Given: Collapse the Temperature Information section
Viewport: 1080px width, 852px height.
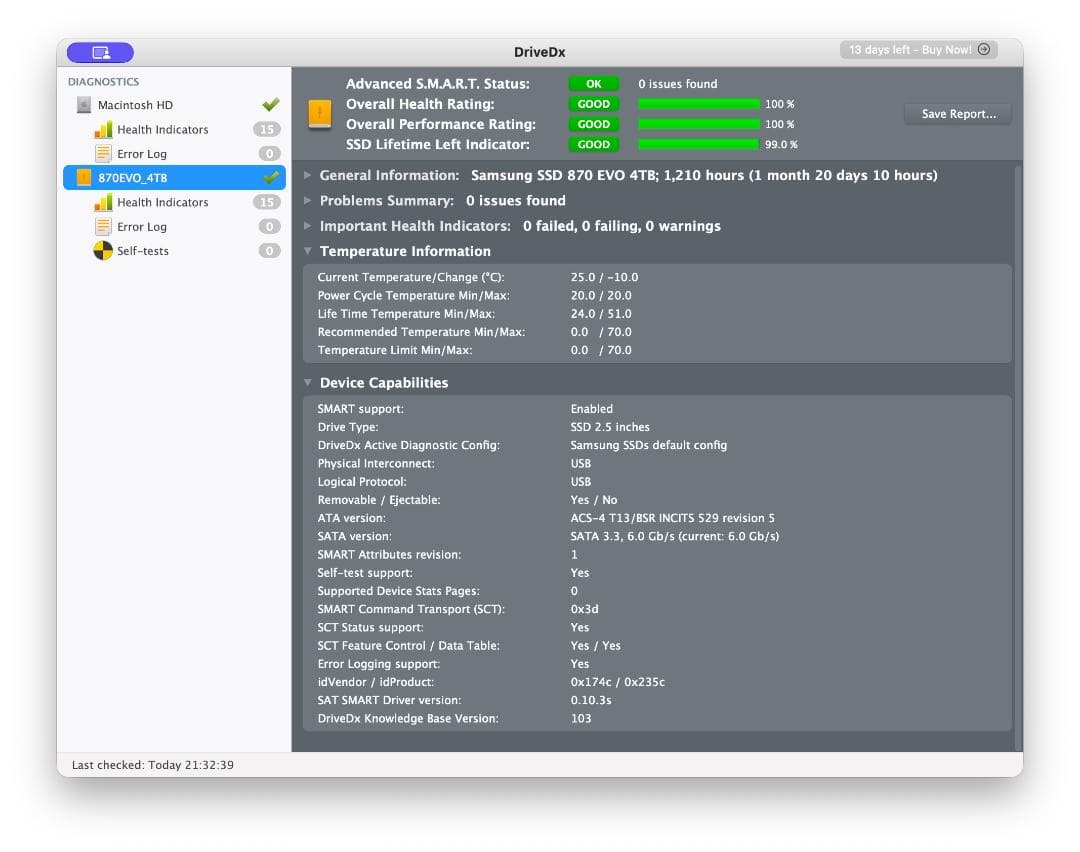Looking at the screenshot, I should (x=308, y=252).
